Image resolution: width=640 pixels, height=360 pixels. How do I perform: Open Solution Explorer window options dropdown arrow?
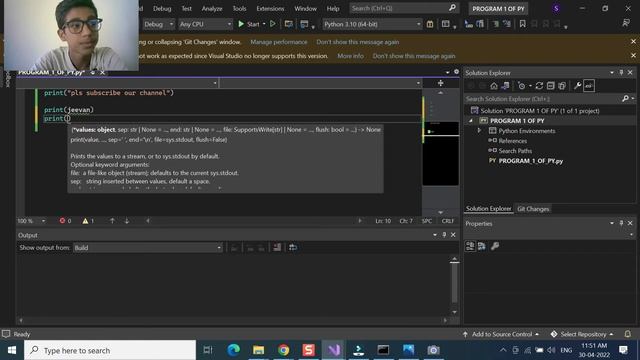point(612,73)
